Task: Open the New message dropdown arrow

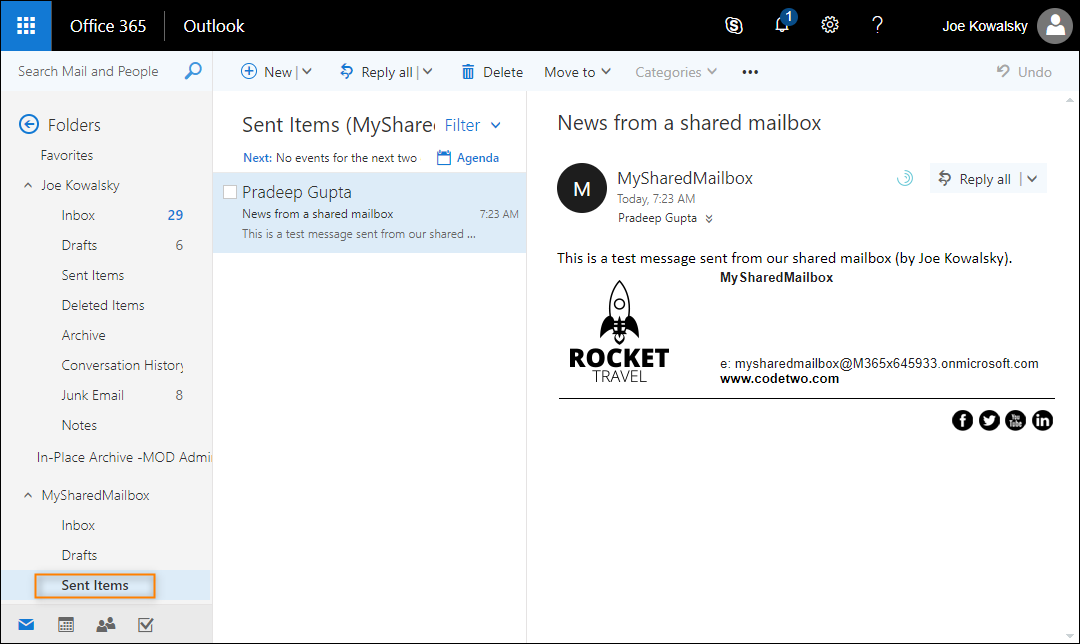Action: (305, 71)
